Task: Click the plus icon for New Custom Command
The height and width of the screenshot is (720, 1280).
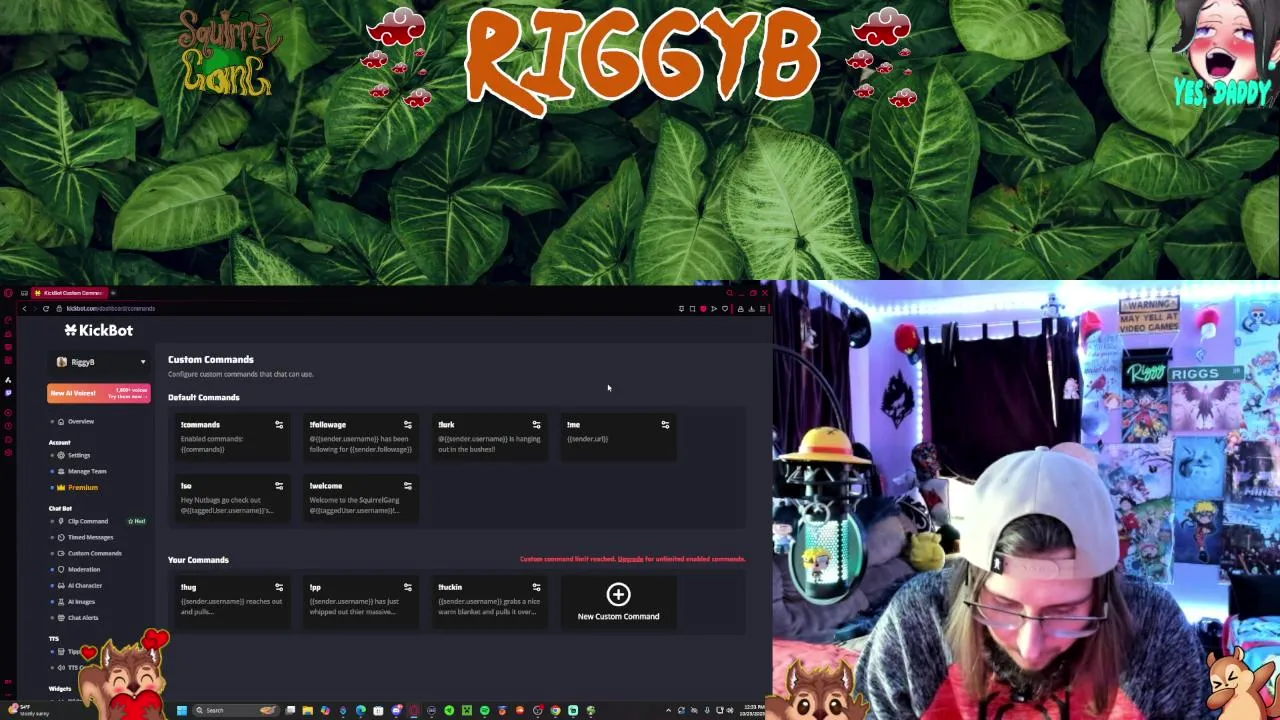Action: pyautogui.click(x=618, y=595)
